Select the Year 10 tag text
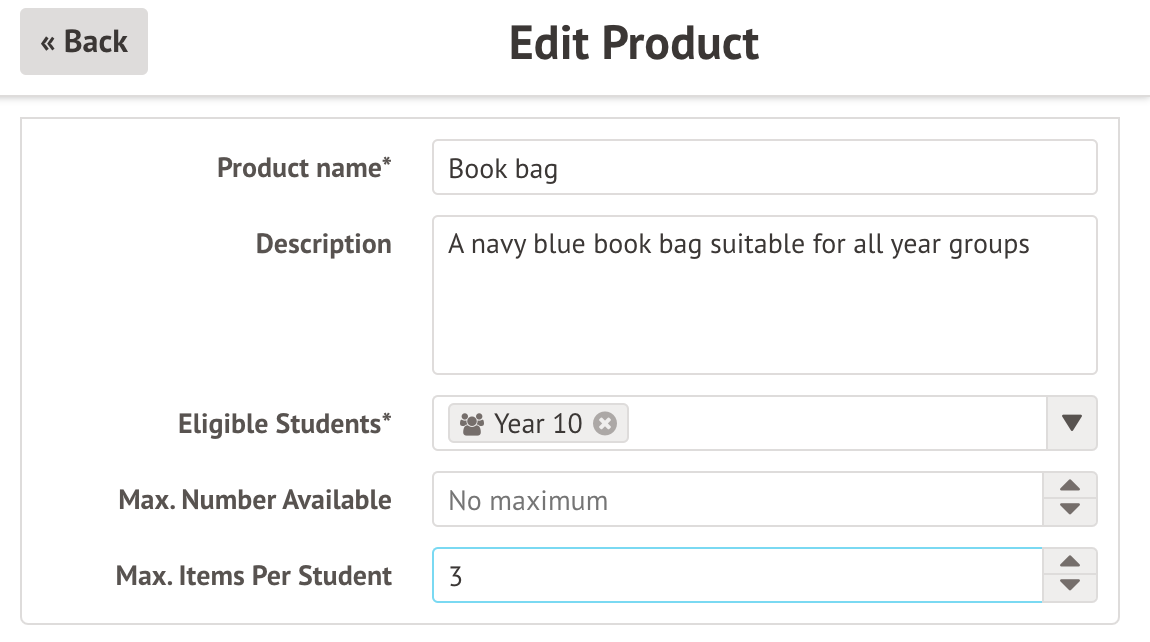 click(x=538, y=424)
